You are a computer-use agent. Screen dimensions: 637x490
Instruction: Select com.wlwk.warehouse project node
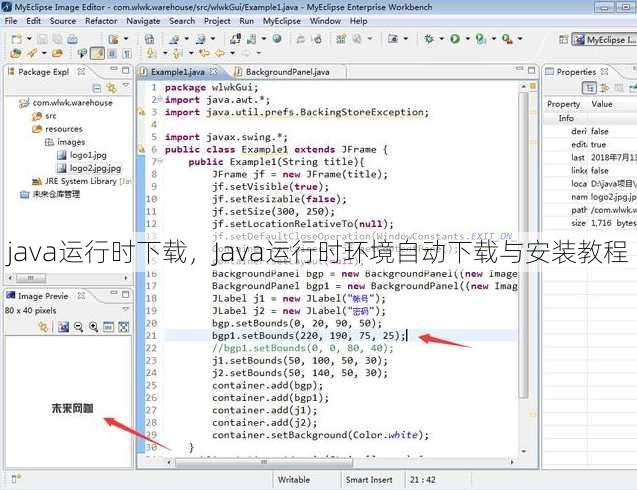coord(72,103)
